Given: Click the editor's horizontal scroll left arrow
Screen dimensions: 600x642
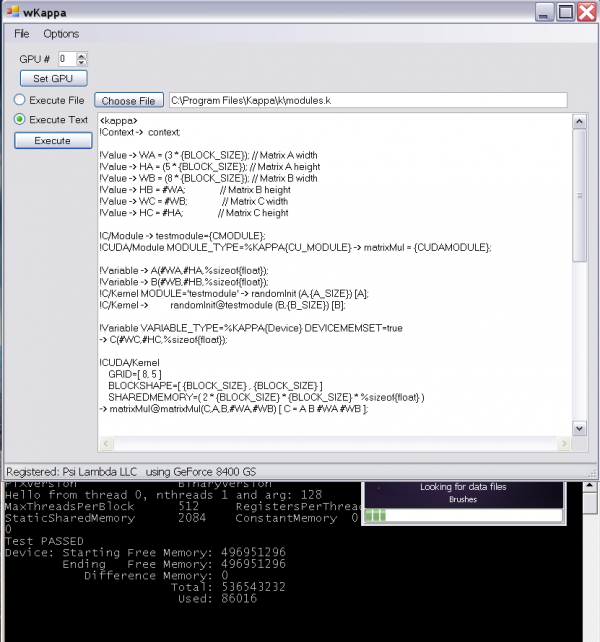Looking at the screenshot, I should pyautogui.click(x=106, y=443).
